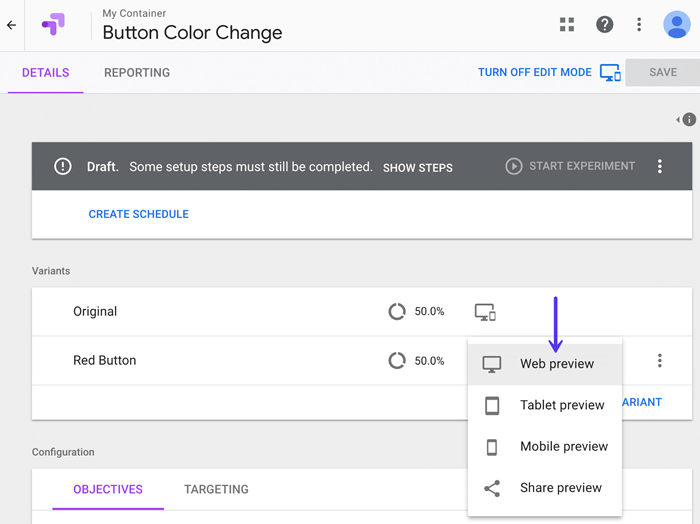
Task: Go back using the left arrow
Action: [12, 25]
